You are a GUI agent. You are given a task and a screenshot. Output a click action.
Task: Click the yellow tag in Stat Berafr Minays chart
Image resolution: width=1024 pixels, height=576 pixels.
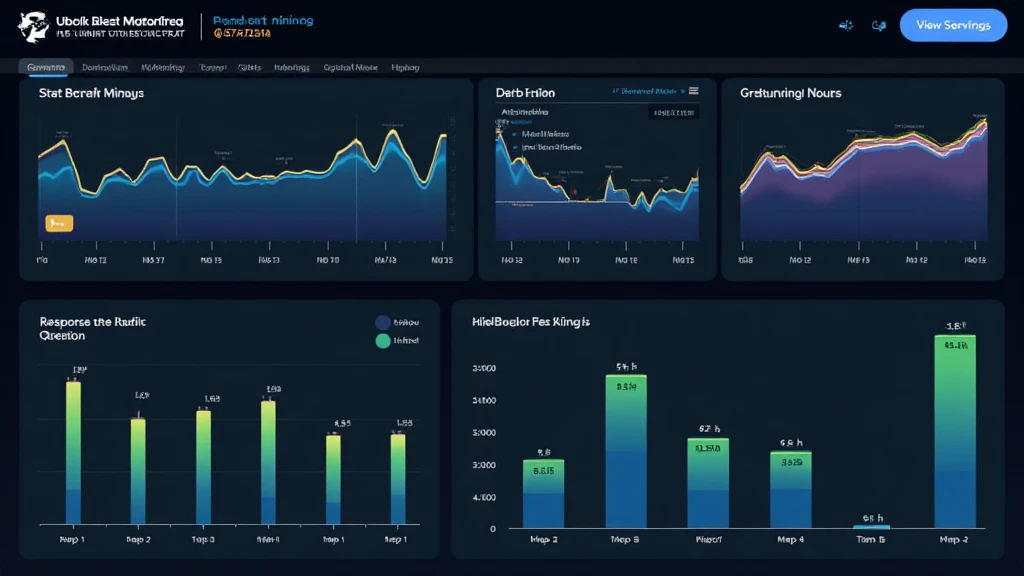tap(59, 223)
